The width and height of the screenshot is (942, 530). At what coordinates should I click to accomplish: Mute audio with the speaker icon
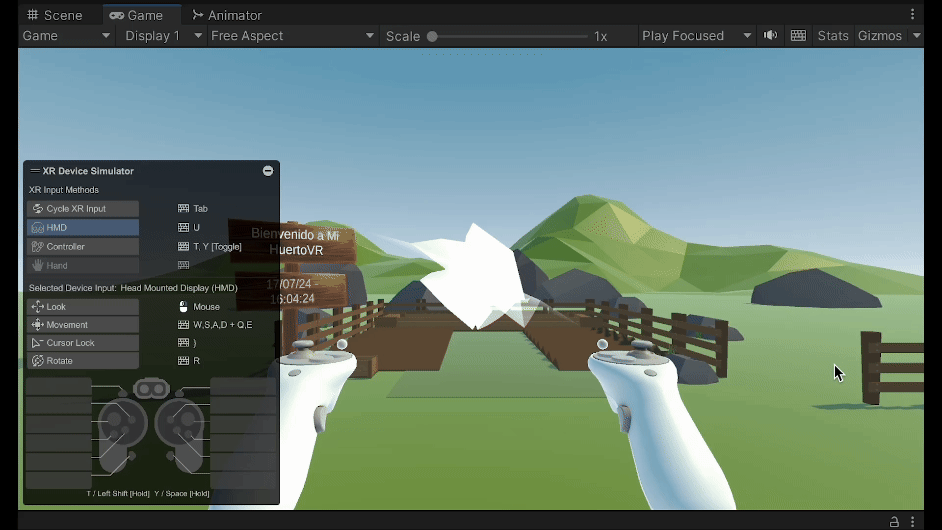coord(770,36)
